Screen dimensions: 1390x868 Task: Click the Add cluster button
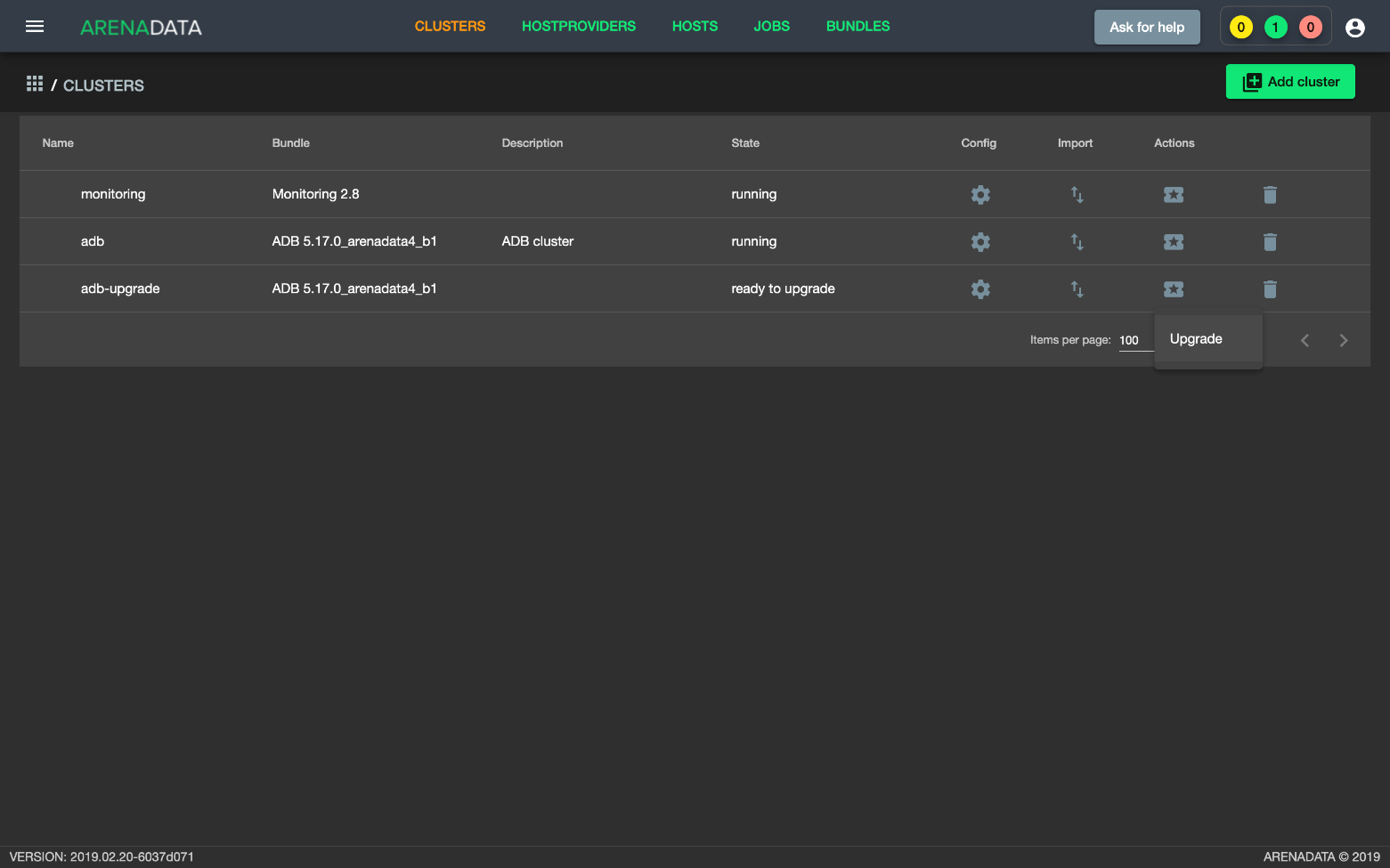tap(1290, 82)
